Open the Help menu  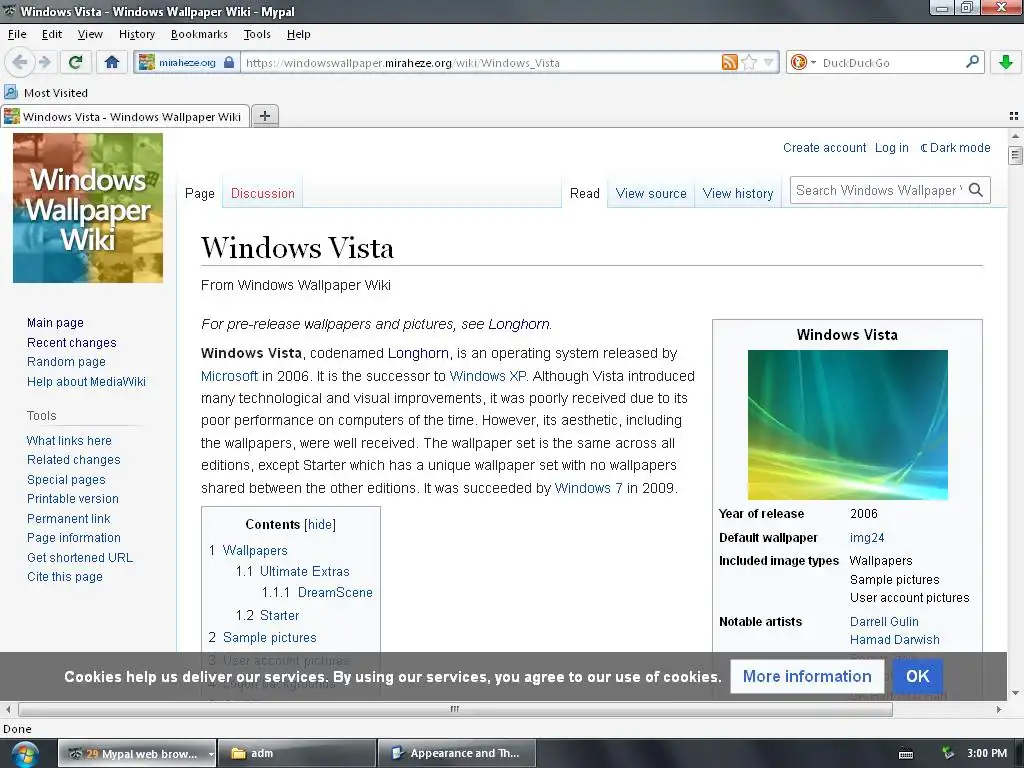[x=298, y=34]
